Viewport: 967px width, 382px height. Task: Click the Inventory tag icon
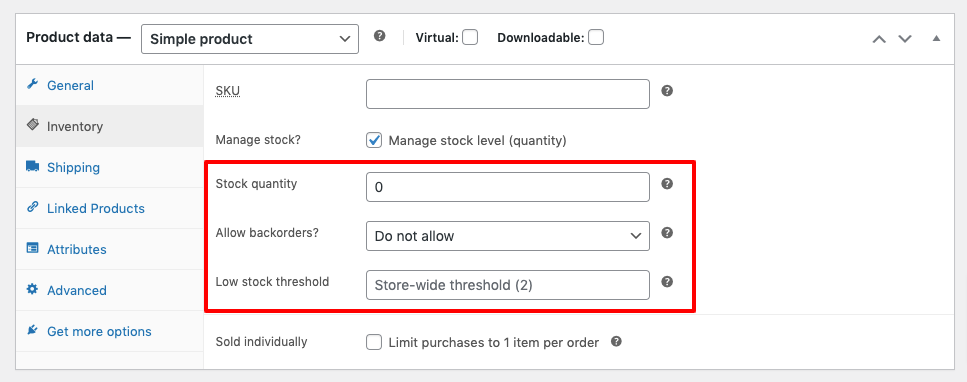pos(33,125)
